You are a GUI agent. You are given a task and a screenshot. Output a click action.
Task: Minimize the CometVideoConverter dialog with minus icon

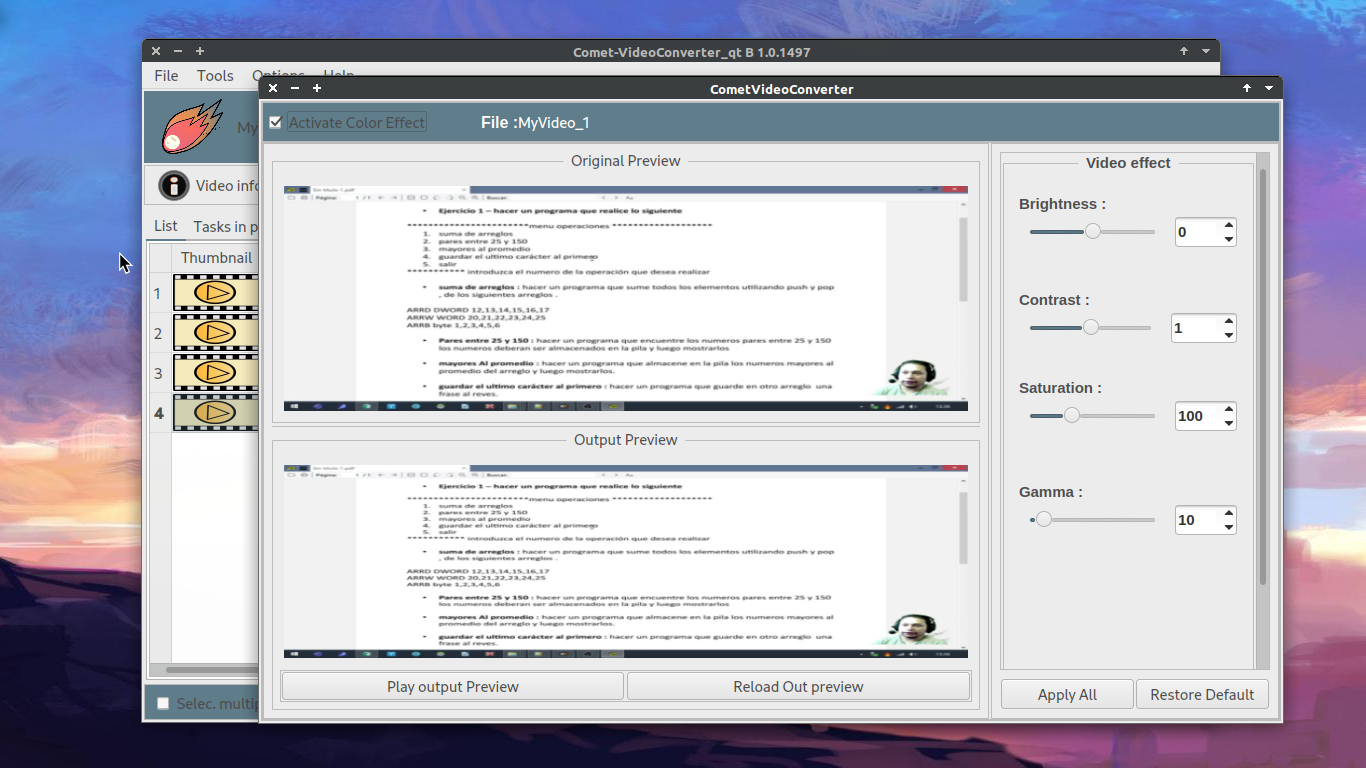coord(295,88)
